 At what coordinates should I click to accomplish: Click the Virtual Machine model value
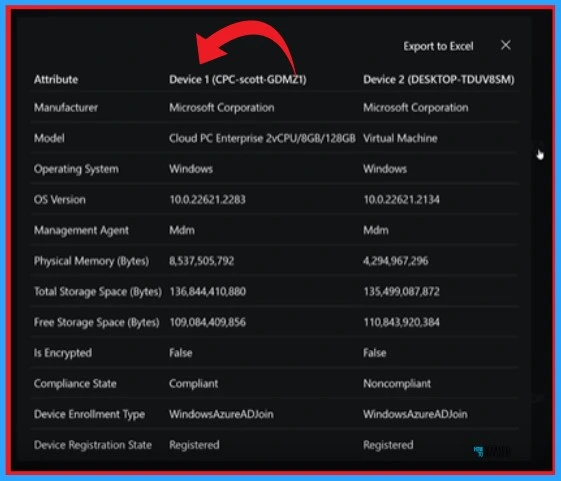pyautogui.click(x=400, y=138)
